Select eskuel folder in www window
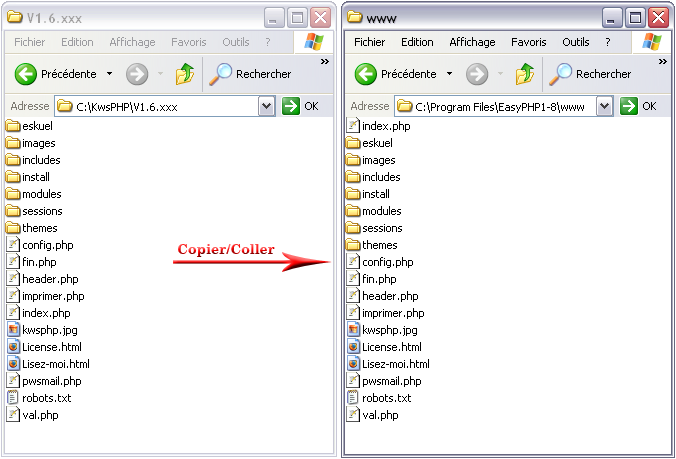The height and width of the screenshot is (459, 676). [369, 143]
